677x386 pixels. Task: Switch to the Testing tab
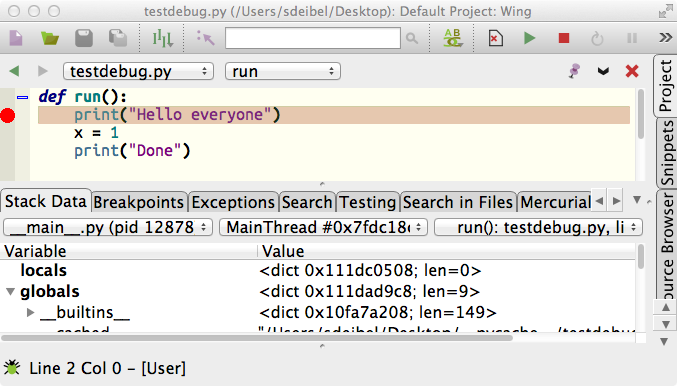coord(367,202)
